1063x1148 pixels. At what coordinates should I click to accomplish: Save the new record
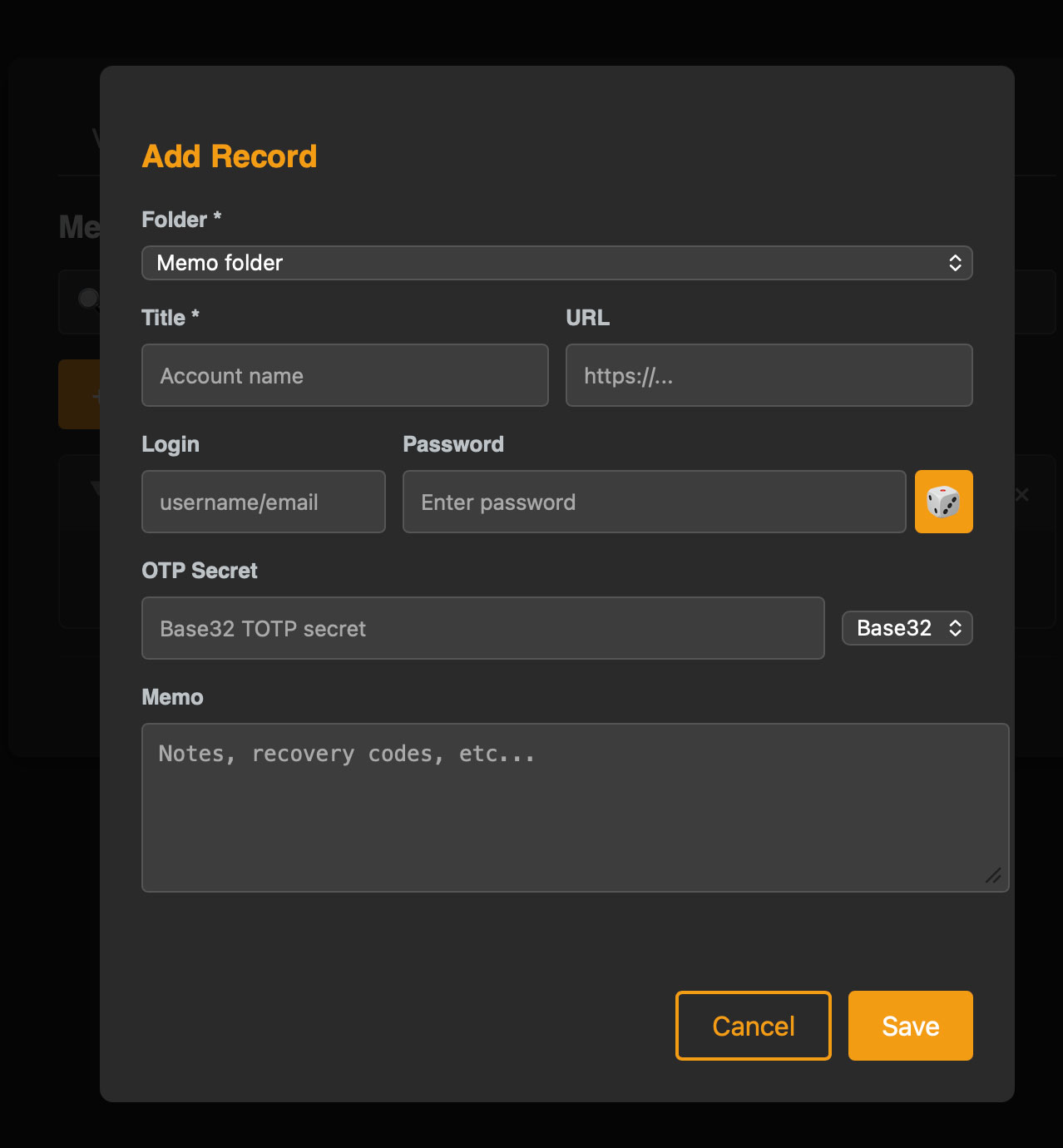coord(910,1026)
